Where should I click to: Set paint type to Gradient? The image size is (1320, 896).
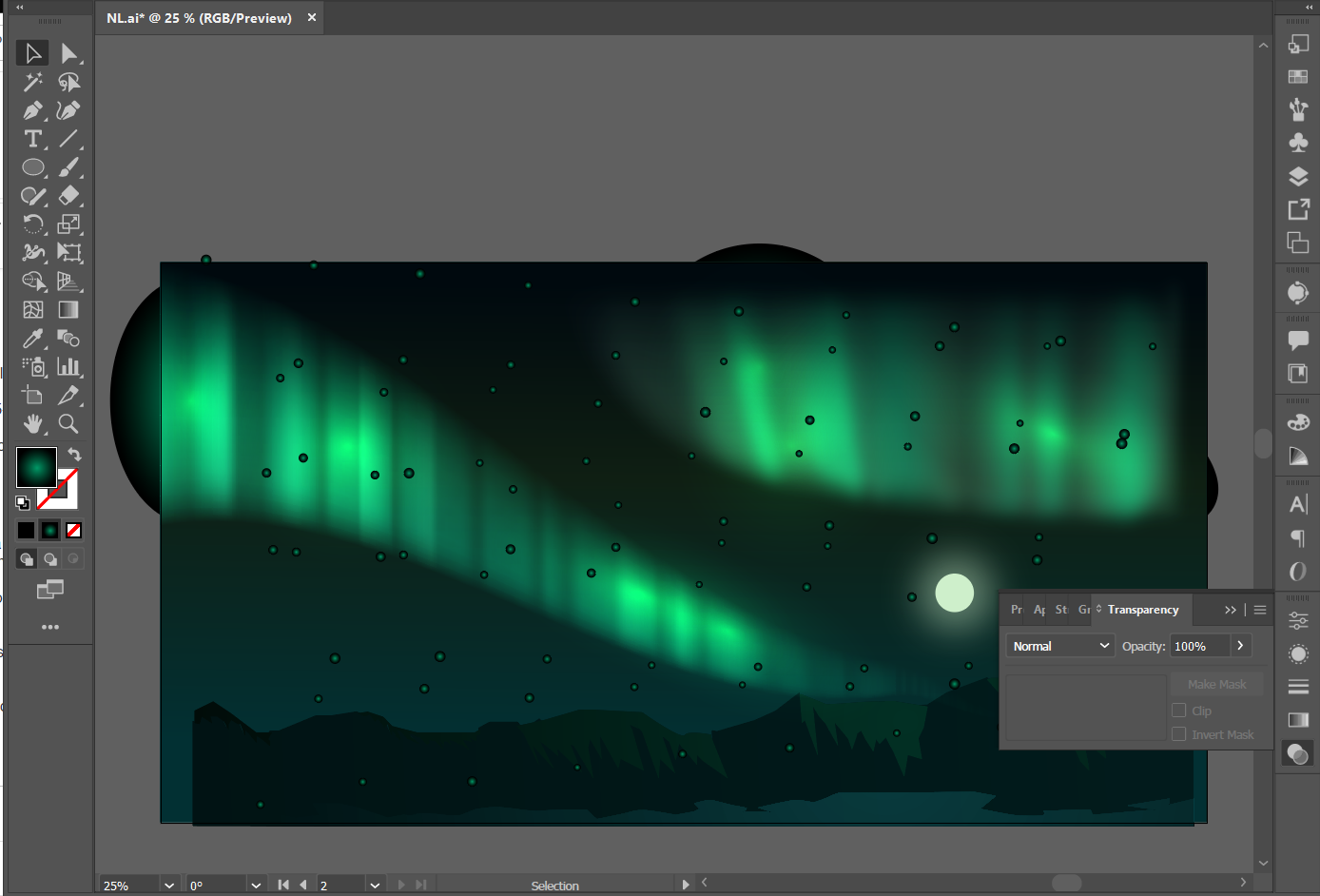pos(50,531)
